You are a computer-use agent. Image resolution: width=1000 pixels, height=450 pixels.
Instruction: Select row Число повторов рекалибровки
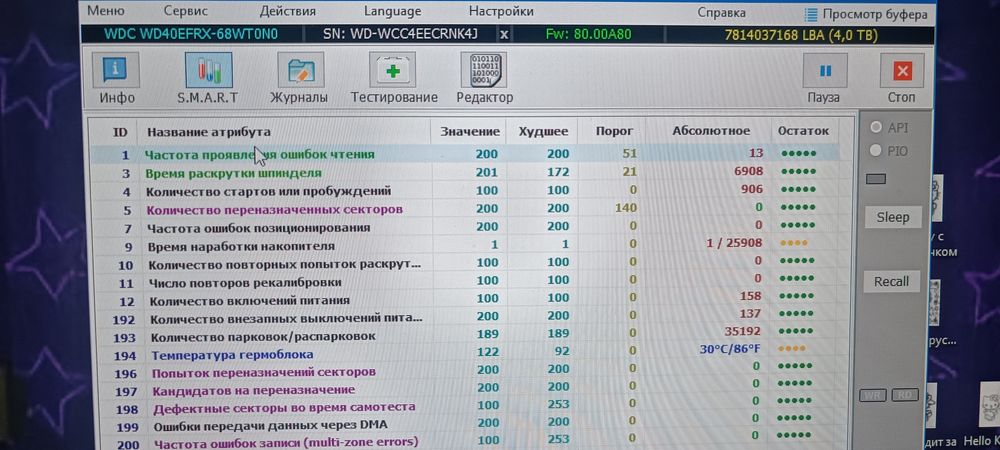(464, 282)
